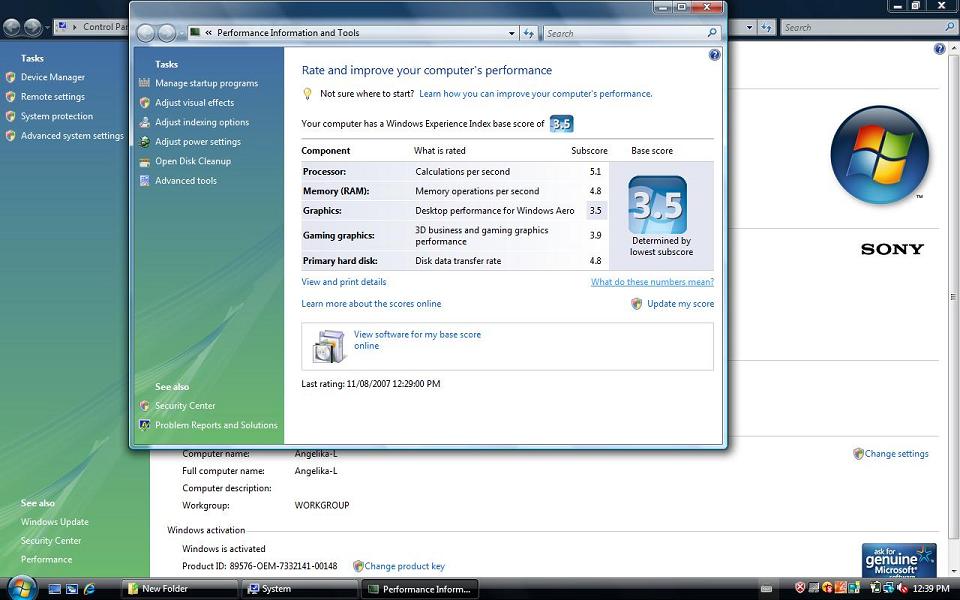
Task: Open Adjust indexing options task
Action: [202, 122]
